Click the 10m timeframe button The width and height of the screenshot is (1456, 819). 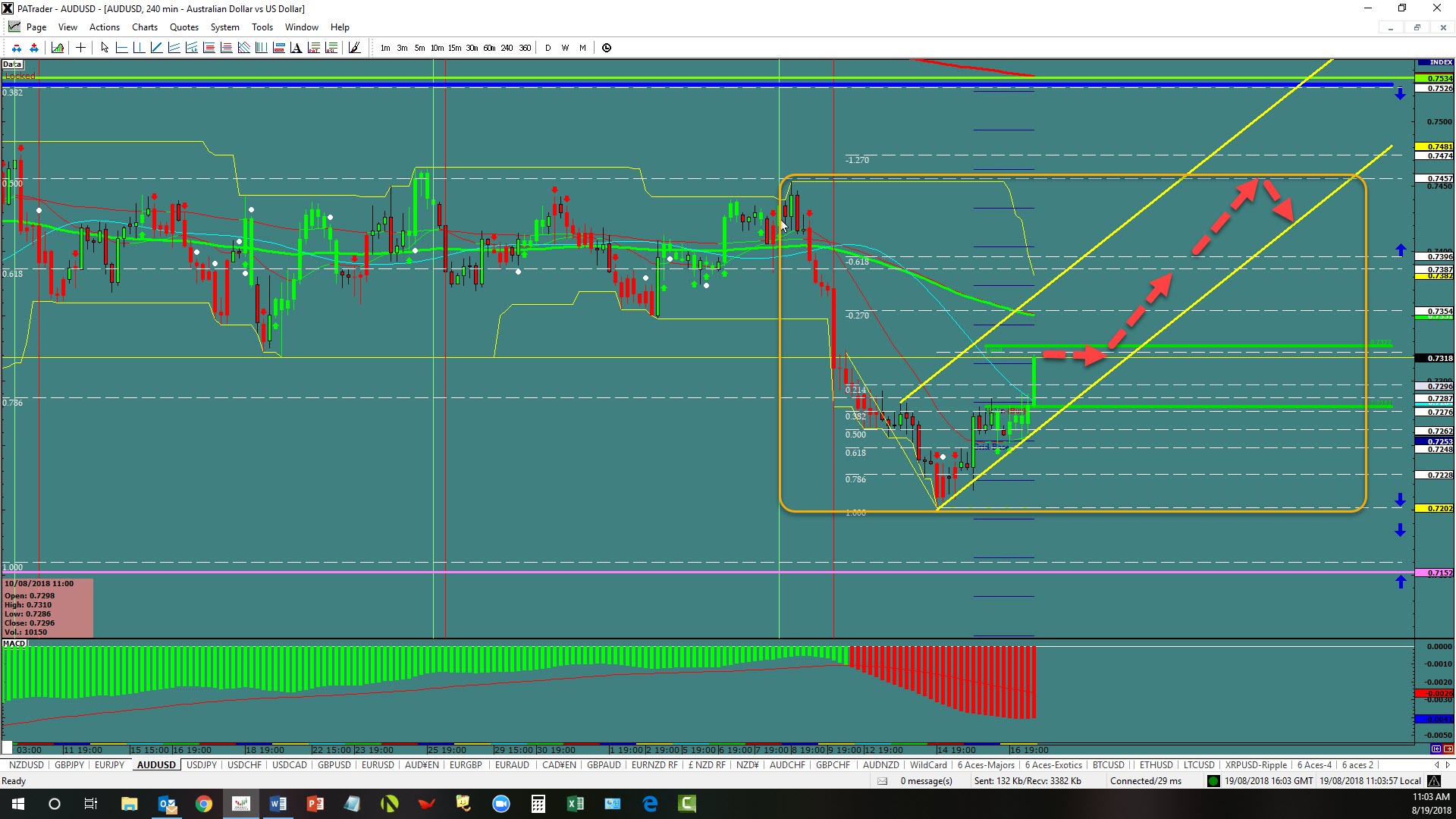437,48
